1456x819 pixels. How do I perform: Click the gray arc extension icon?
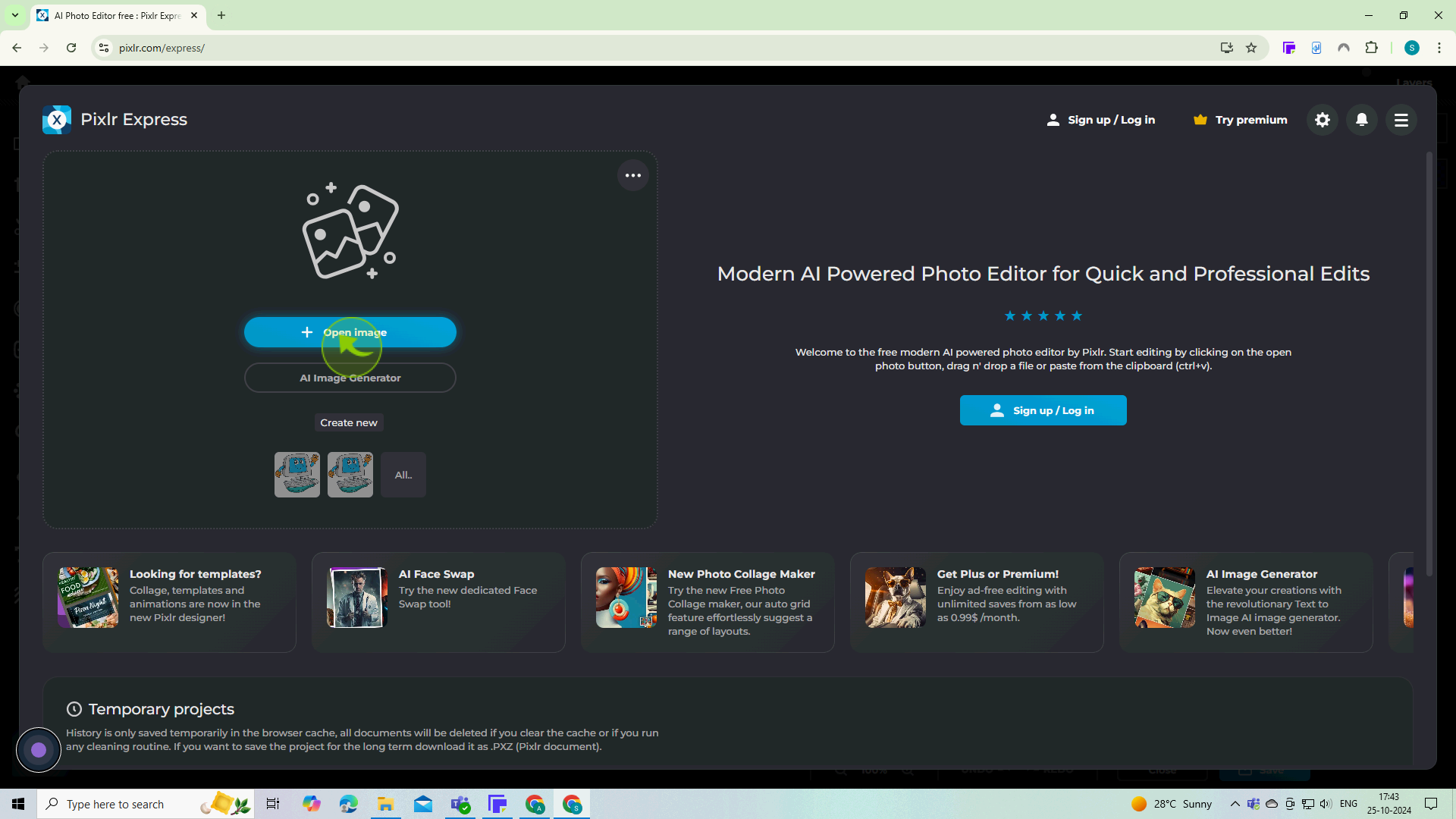[1344, 48]
